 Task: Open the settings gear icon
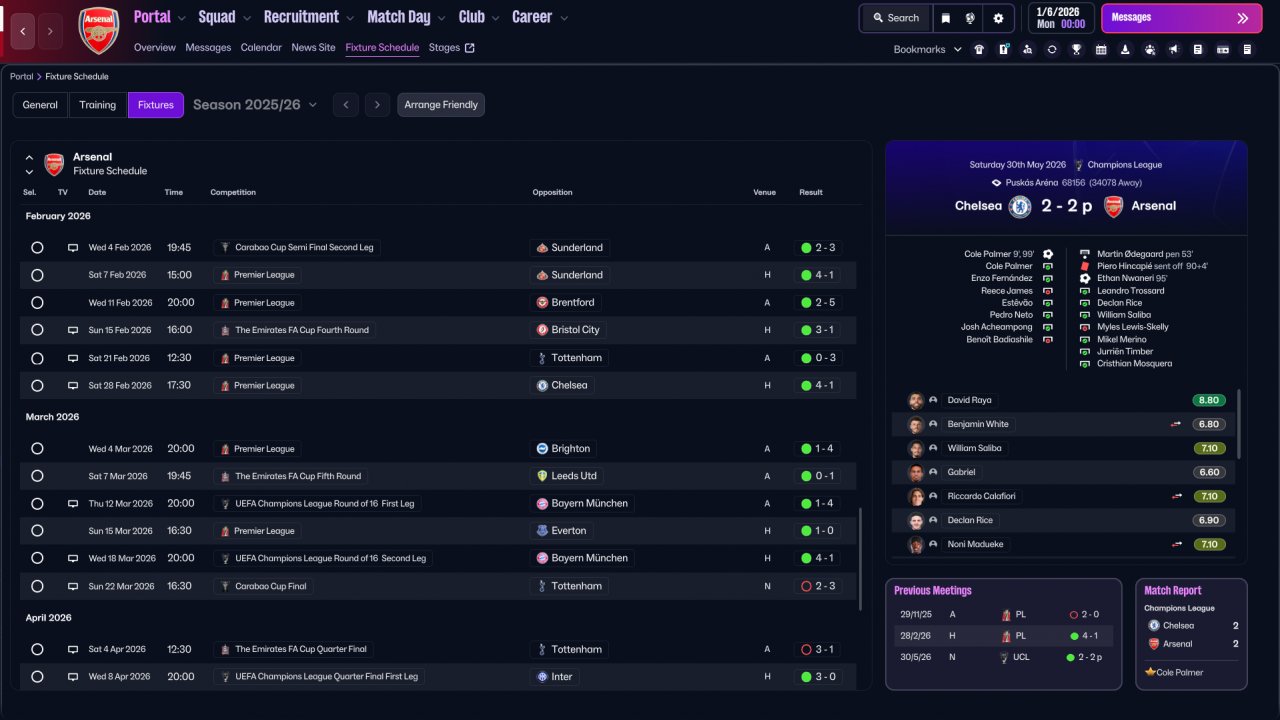pyautogui.click(x=998, y=18)
